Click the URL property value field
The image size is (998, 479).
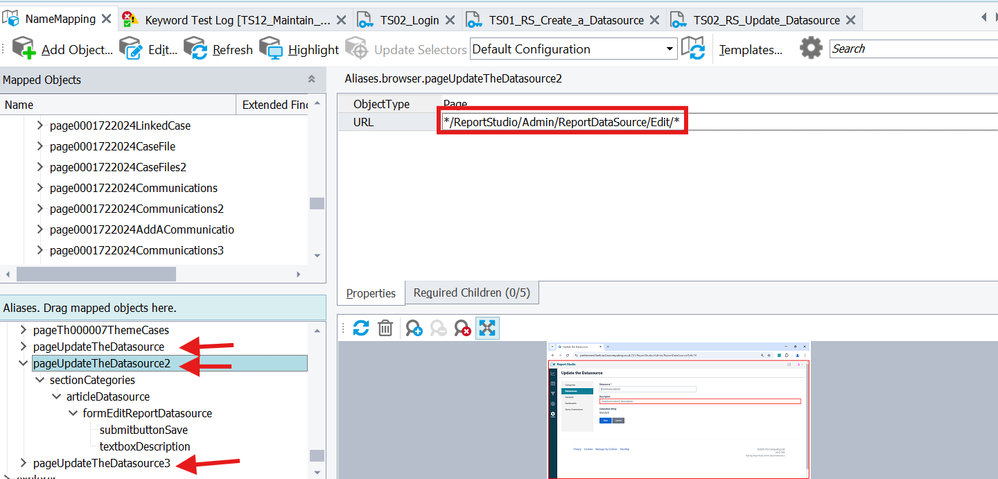point(565,122)
